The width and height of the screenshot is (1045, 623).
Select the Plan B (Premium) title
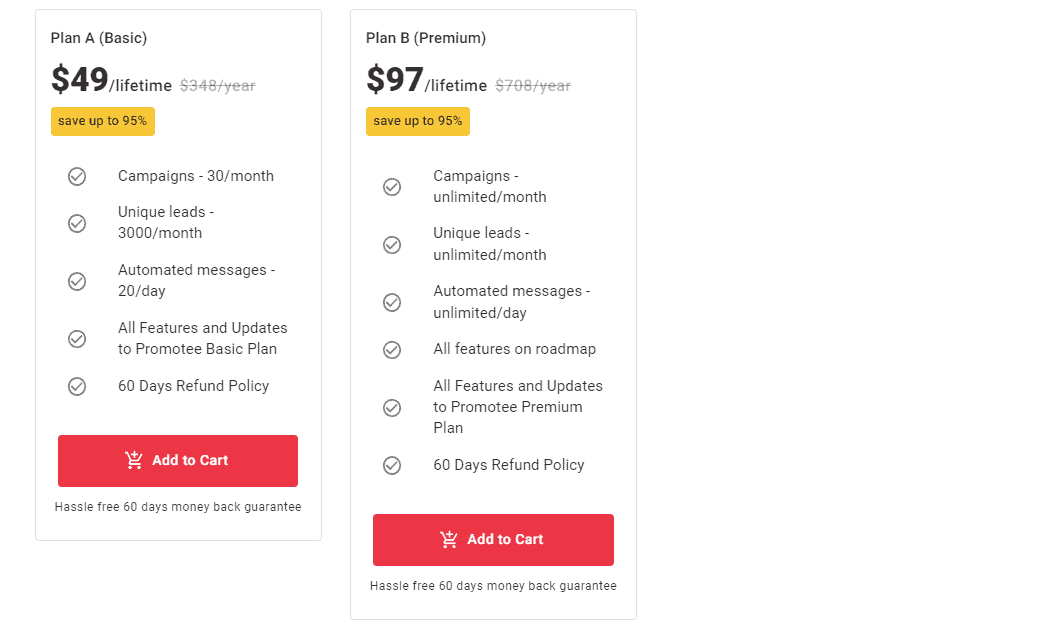[426, 38]
